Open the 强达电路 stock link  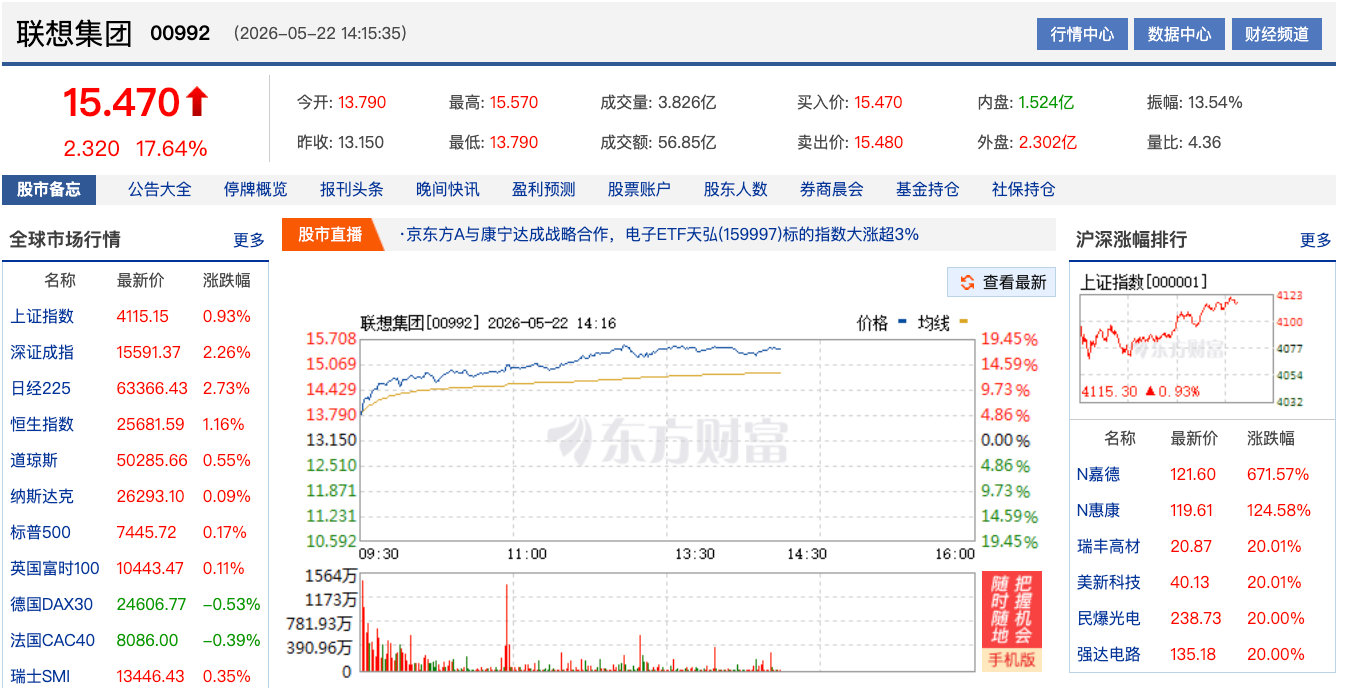1109,654
